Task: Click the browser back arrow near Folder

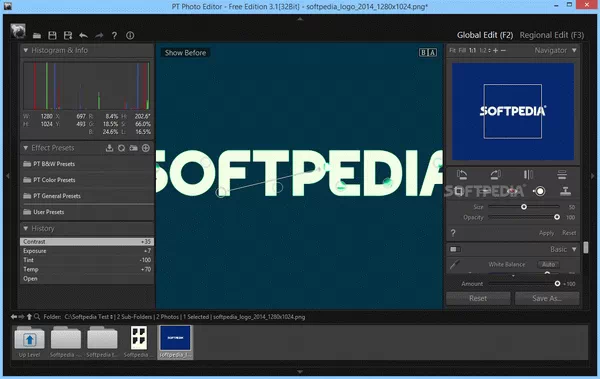Action: pos(14,317)
